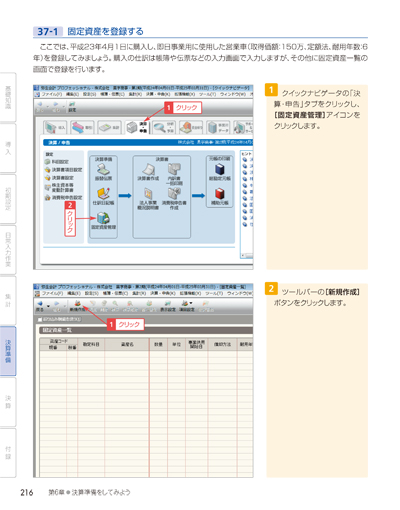Expand the 帳簿設定 toolbar dropdown arrow

(x=191, y=303)
